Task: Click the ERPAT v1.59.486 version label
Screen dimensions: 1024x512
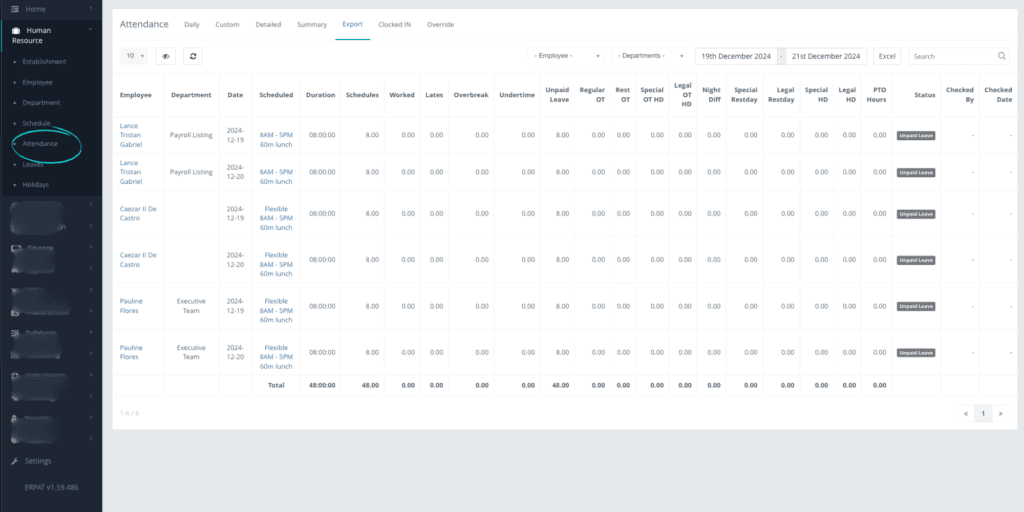Action: (x=53, y=487)
